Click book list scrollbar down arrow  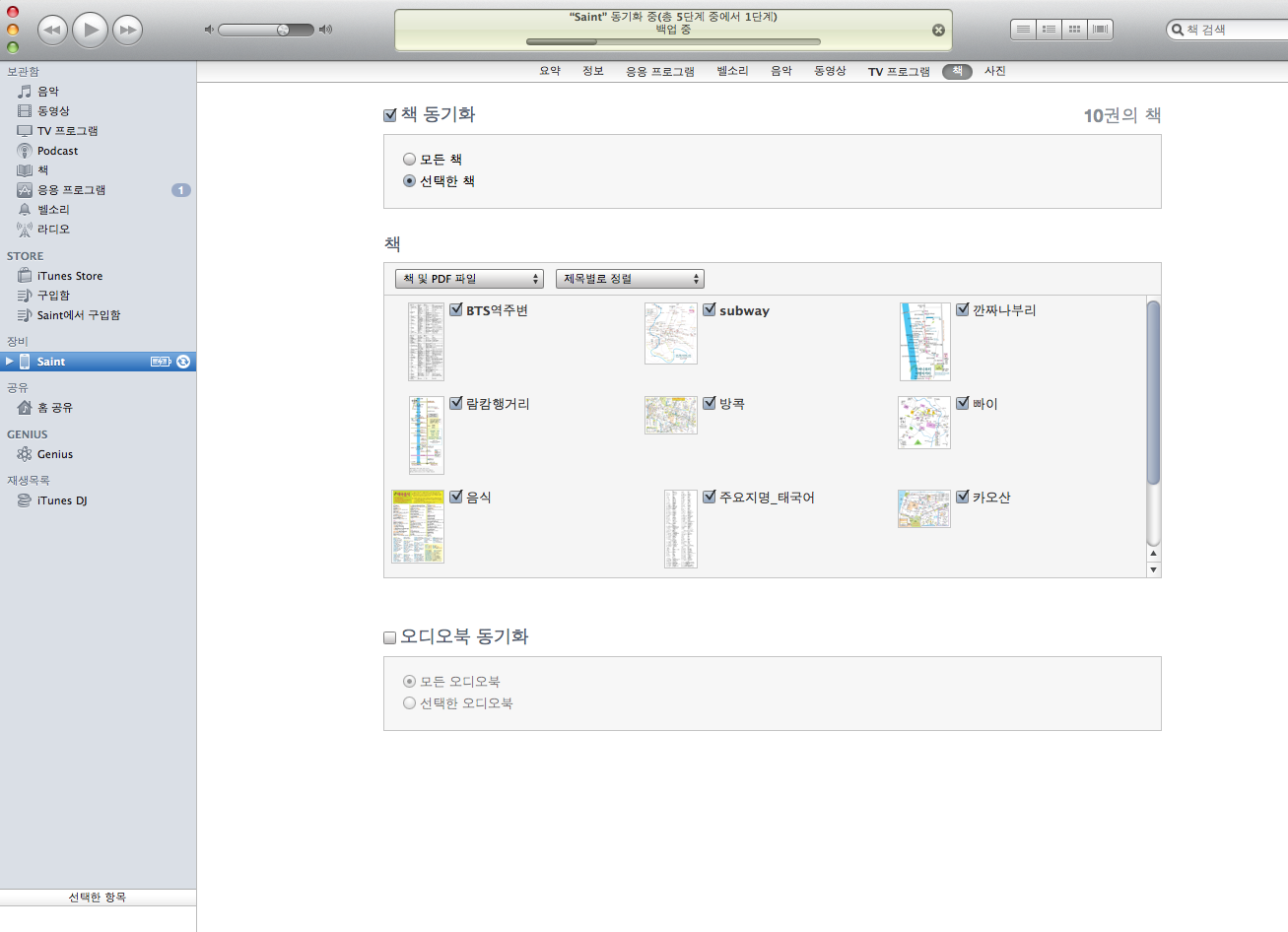click(1154, 570)
